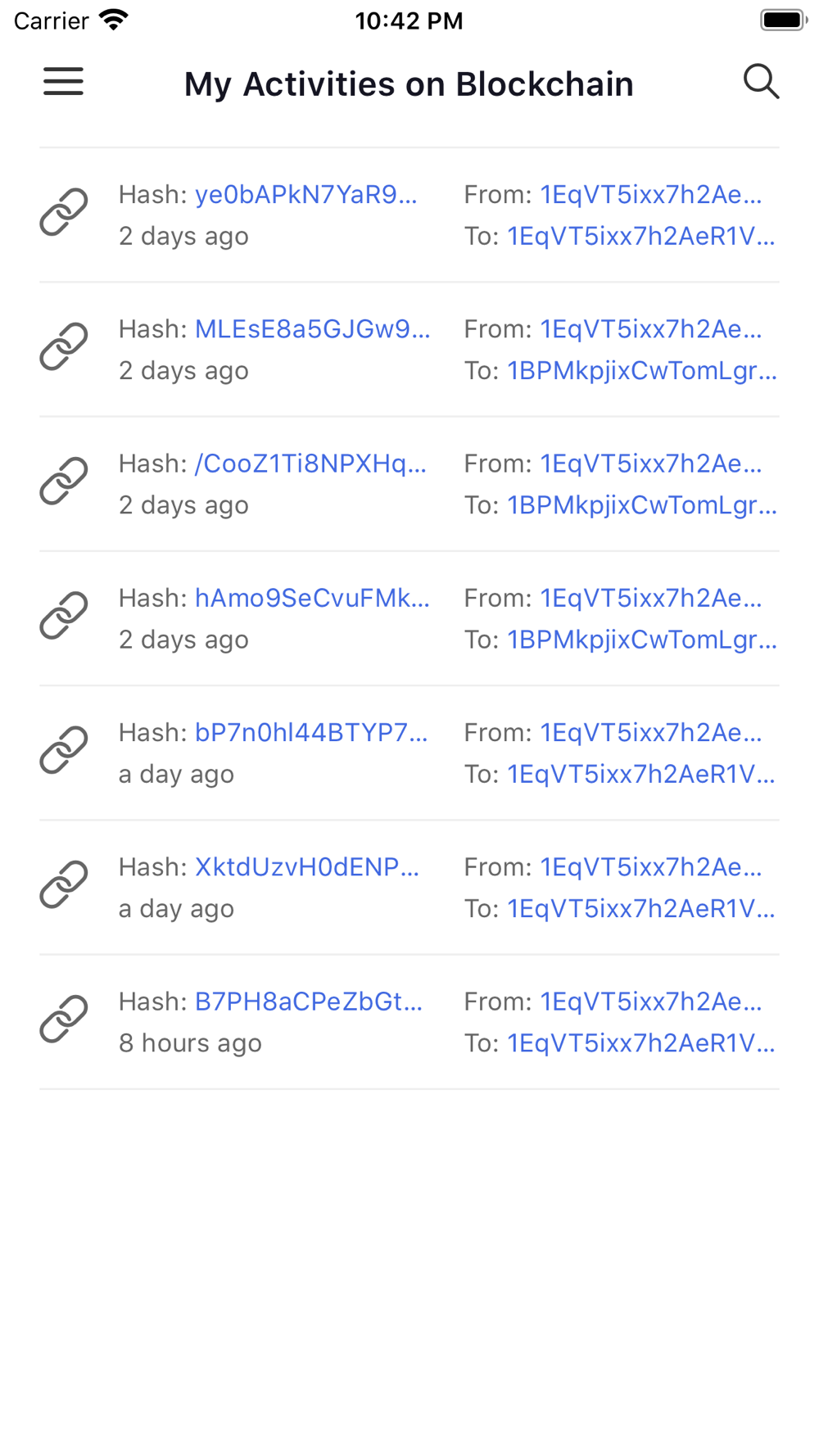Open To address for hash ye0bAPkN7YaR9
Viewport: 819px width, 1456px height.
point(641,237)
